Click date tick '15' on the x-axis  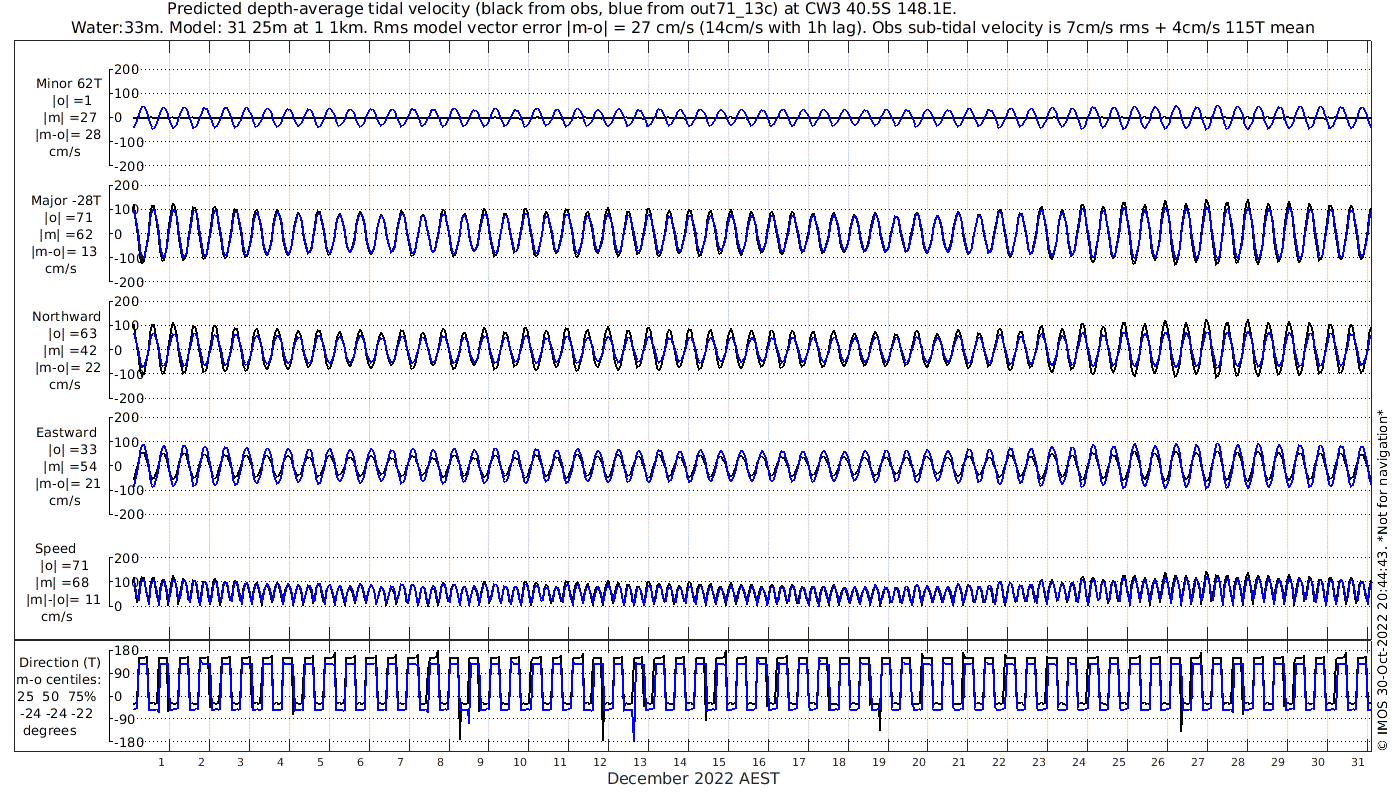pyautogui.click(x=720, y=762)
